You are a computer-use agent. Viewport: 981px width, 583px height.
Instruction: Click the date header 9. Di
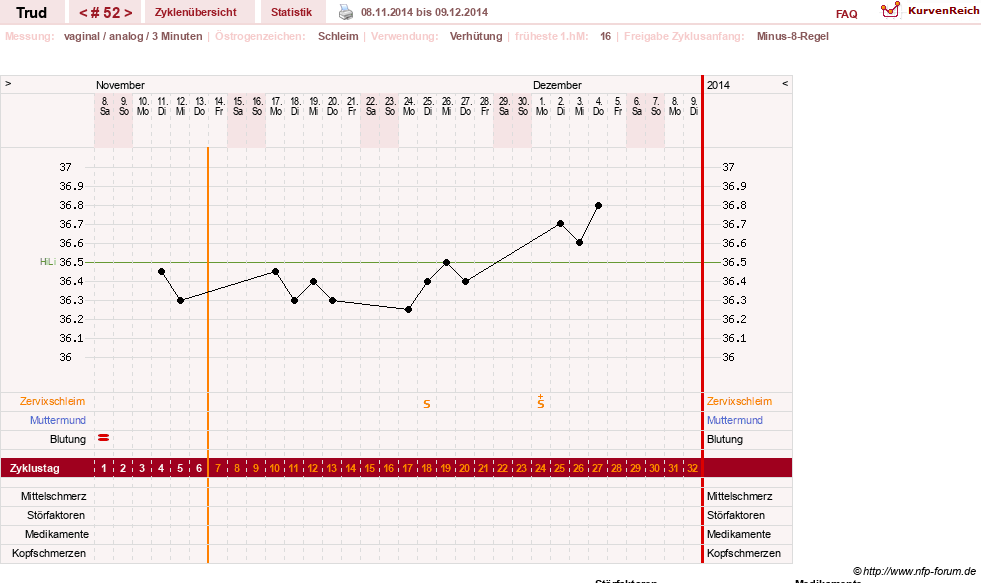point(694,106)
